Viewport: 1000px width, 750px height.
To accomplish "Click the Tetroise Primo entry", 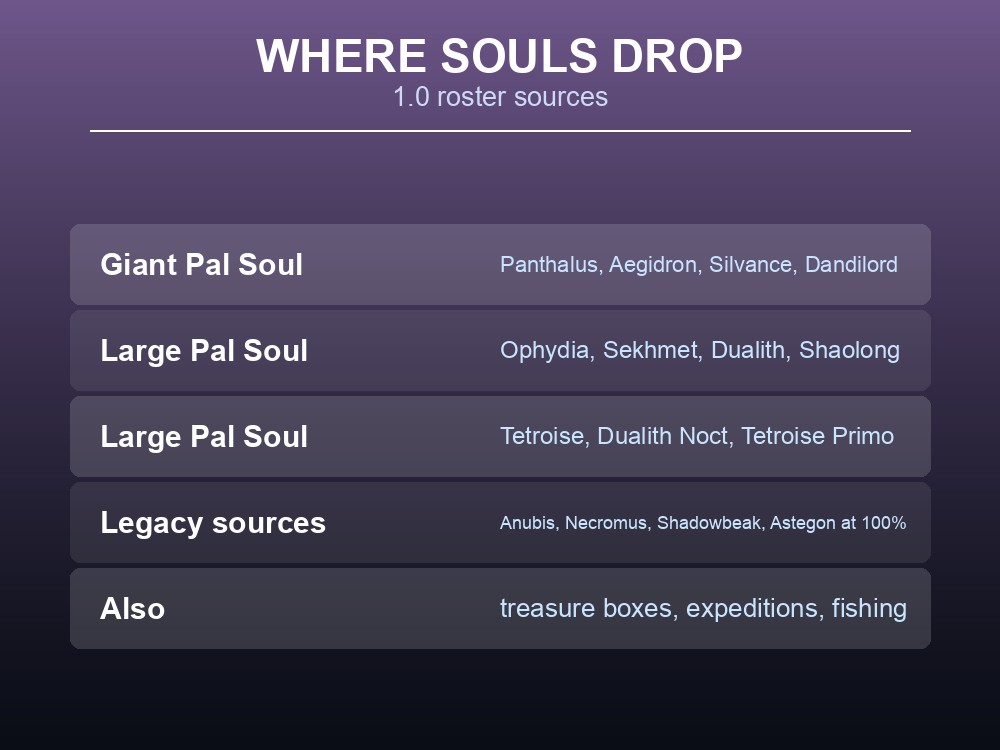I will pyautogui.click(x=818, y=436).
